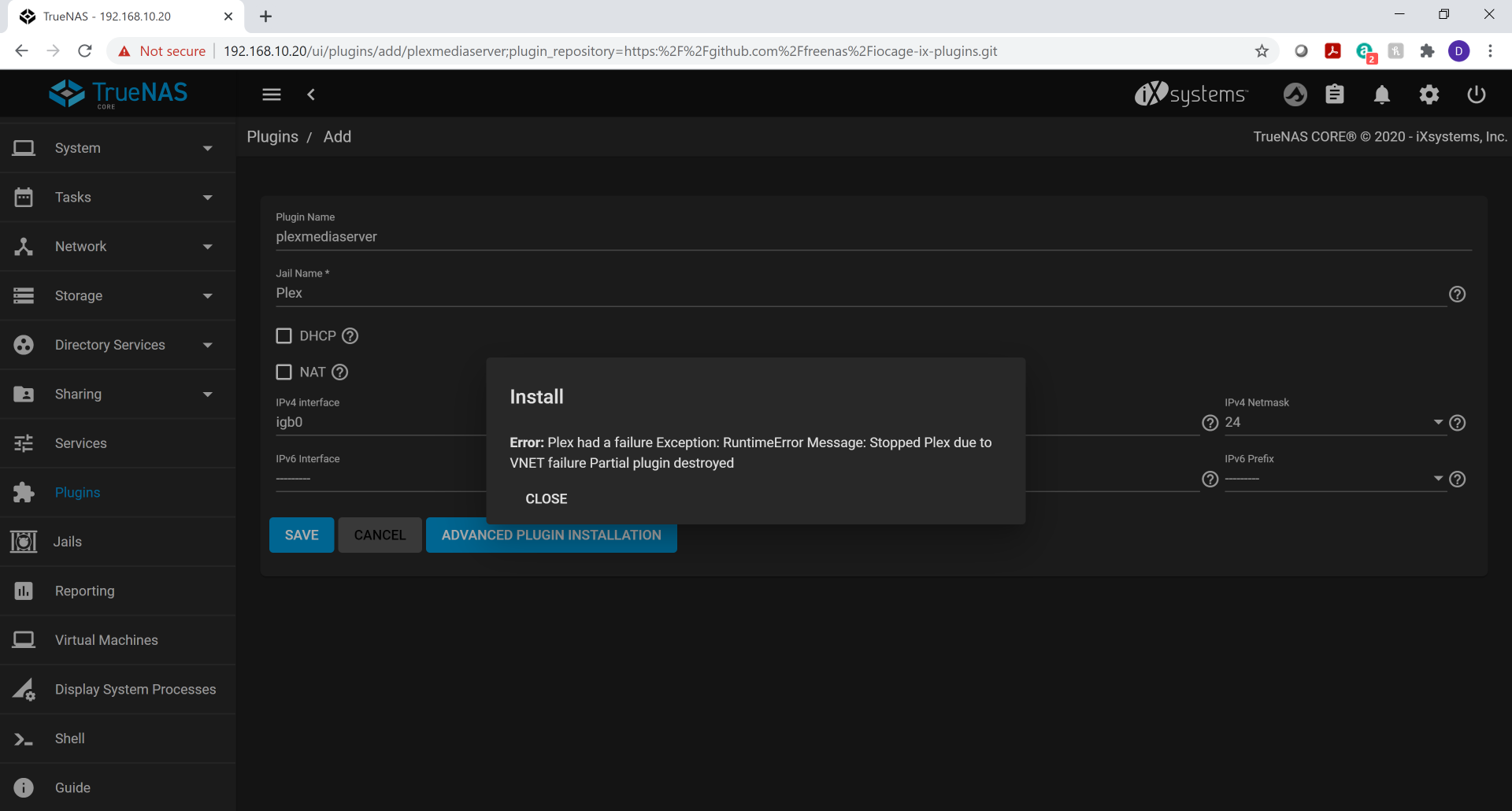Show help for NAT option
Viewport: 1512px width, 811px height.
340,372
